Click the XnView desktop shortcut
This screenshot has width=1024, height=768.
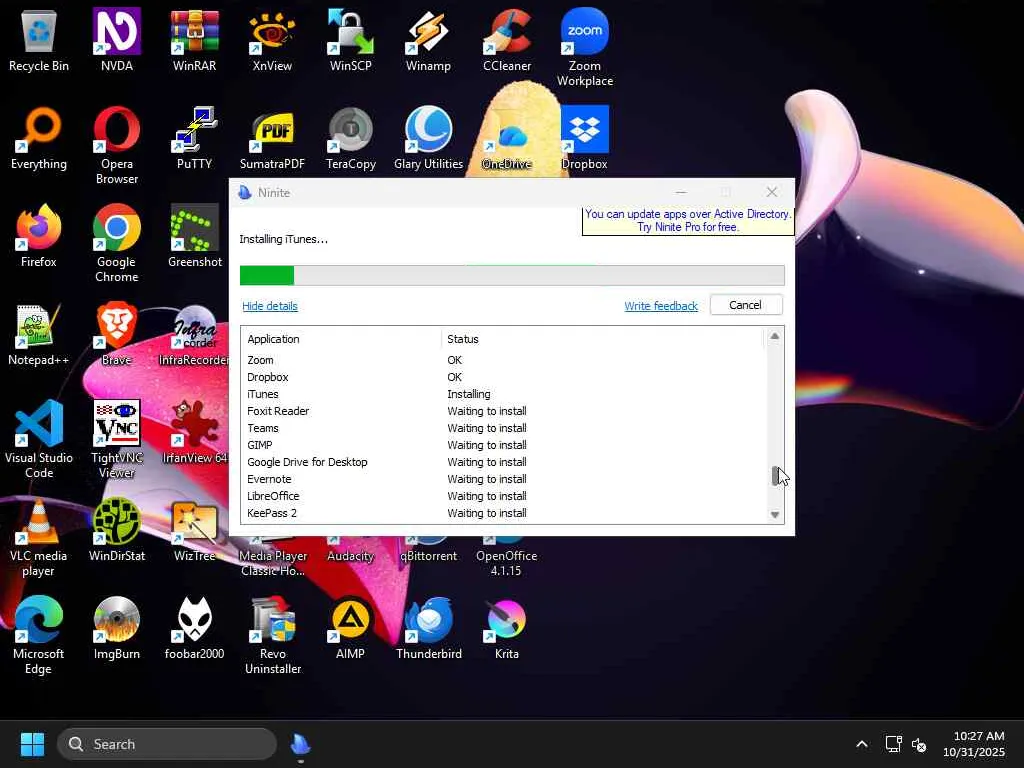tap(272, 40)
